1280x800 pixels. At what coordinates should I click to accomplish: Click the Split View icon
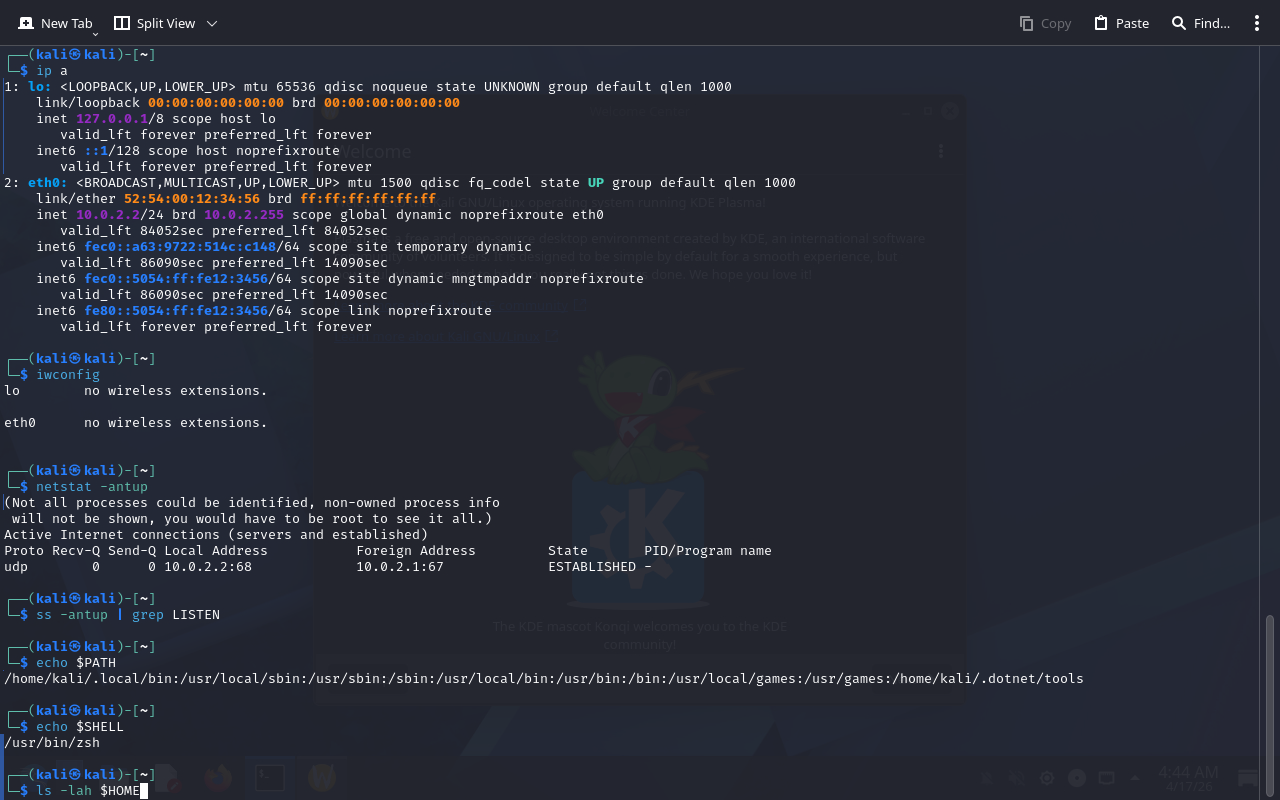point(122,23)
